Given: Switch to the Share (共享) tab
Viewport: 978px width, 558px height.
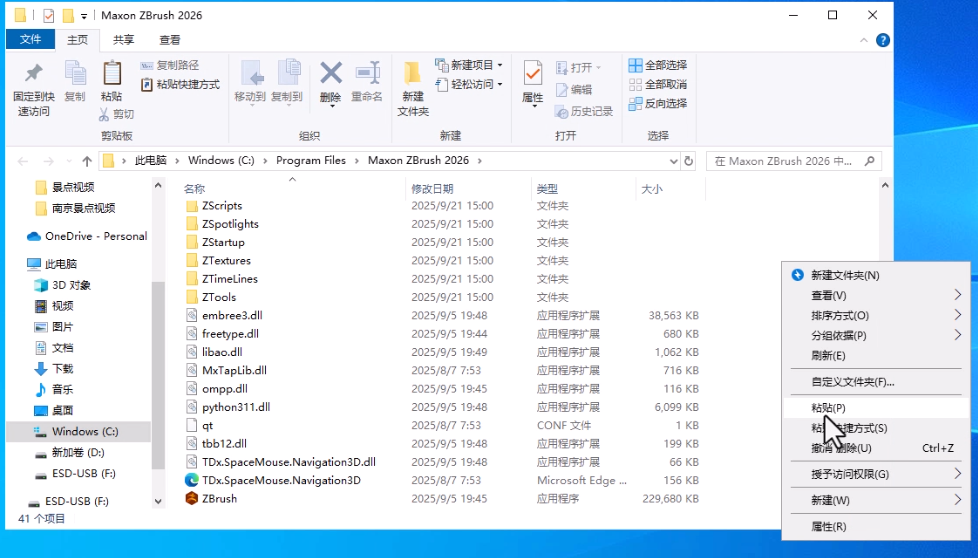Looking at the screenshot, I should [x=123, y=39].
